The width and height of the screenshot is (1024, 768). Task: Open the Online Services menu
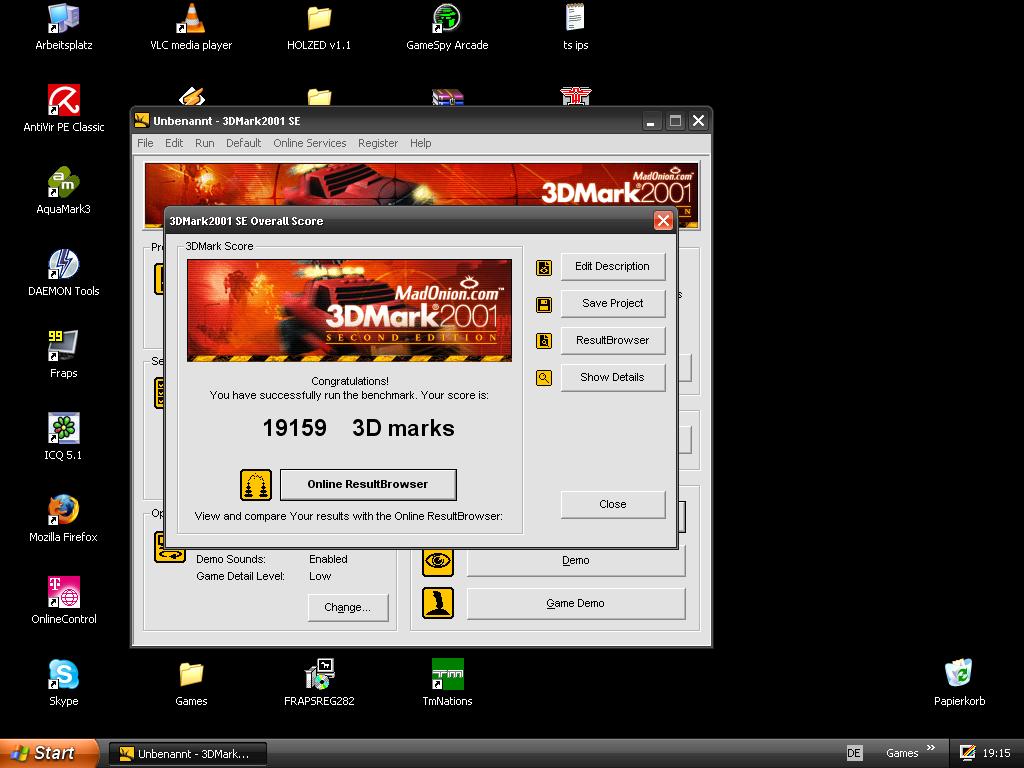pyautogui.click(x=310, y=143)
